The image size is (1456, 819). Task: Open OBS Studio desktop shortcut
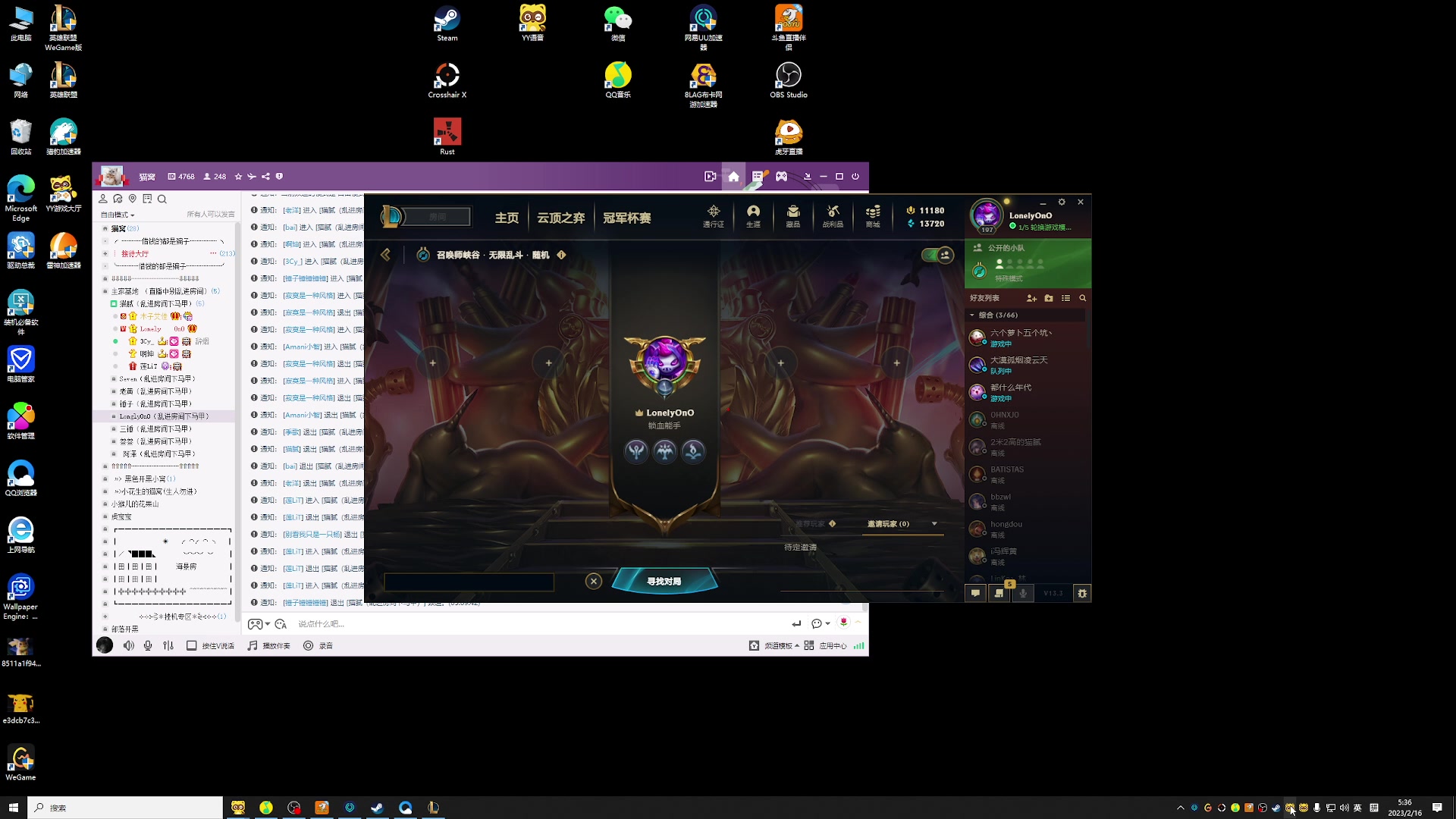coord(789,80)
